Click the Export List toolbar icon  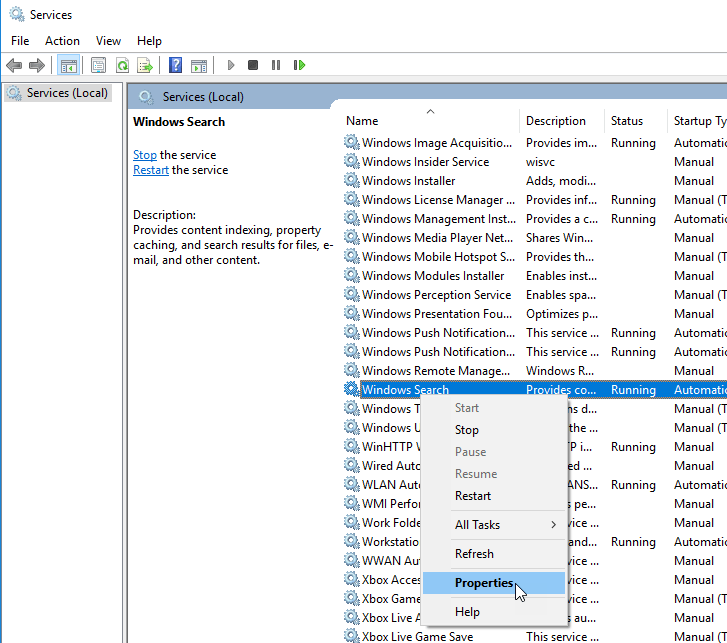click(x=145, y=65)
